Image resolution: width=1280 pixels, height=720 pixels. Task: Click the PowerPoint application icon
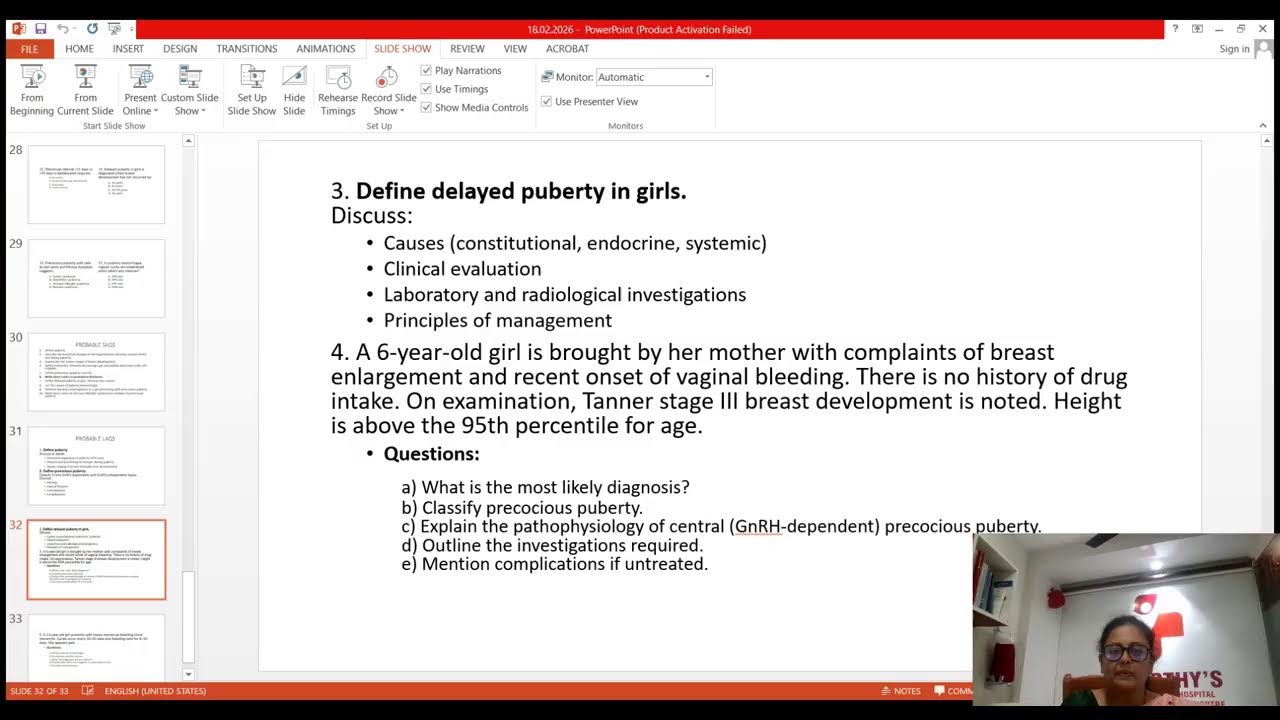[18, 29]
